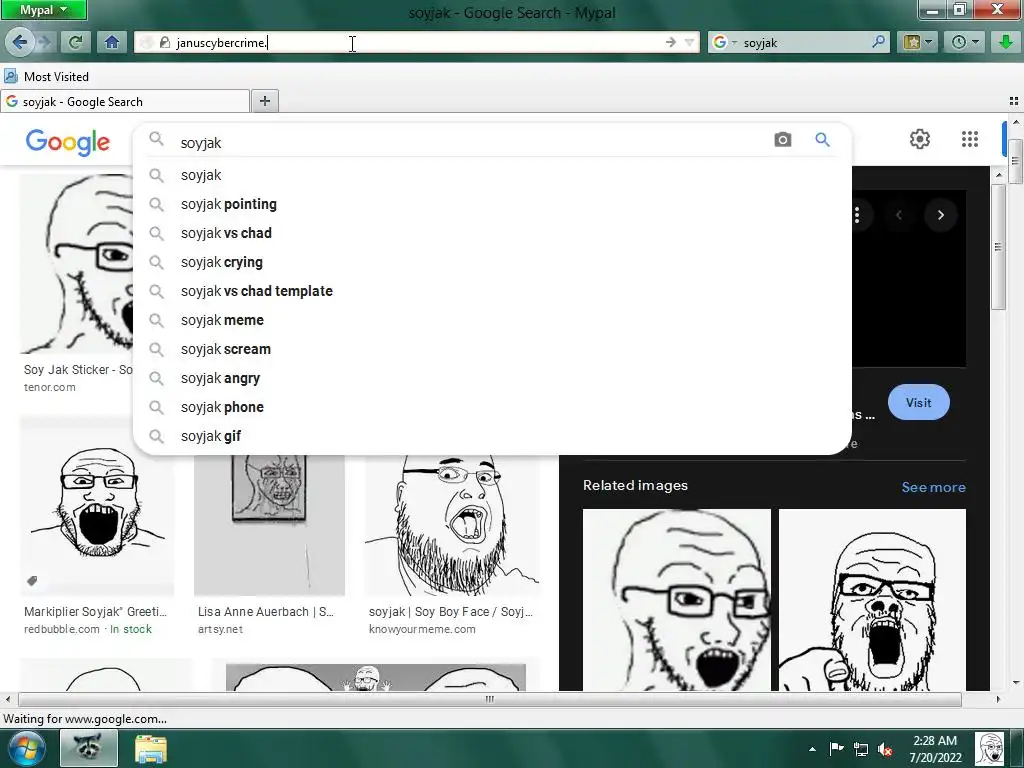Viewport: 1024px width, 768px height.
Task: Open a new tab with plus button
Action: point(264,101)
